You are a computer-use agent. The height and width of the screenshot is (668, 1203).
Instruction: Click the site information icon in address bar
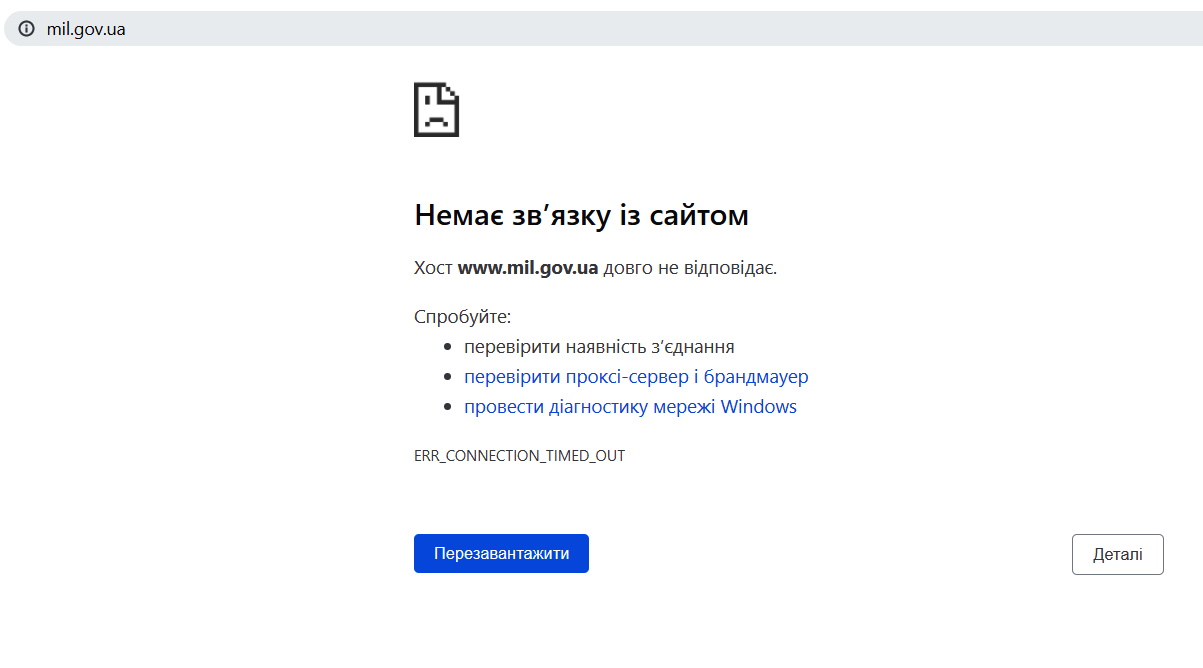point(26,29)
